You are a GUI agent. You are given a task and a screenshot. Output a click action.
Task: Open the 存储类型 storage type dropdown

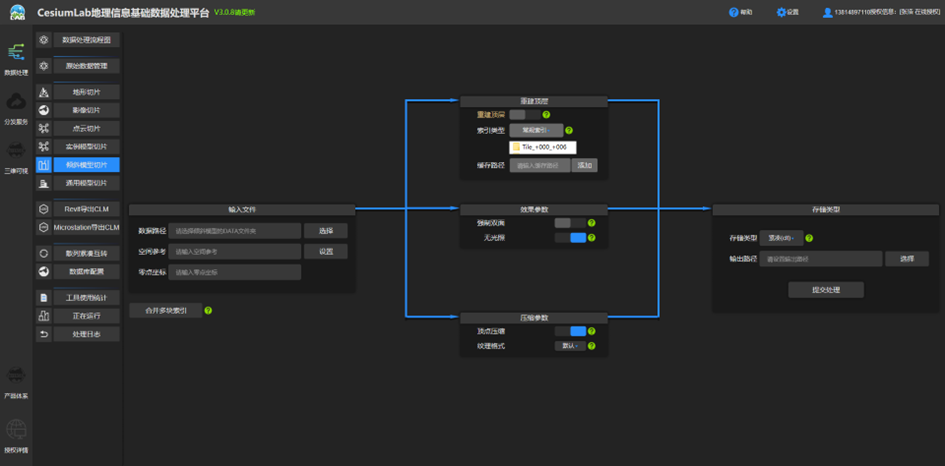[781, 238]
